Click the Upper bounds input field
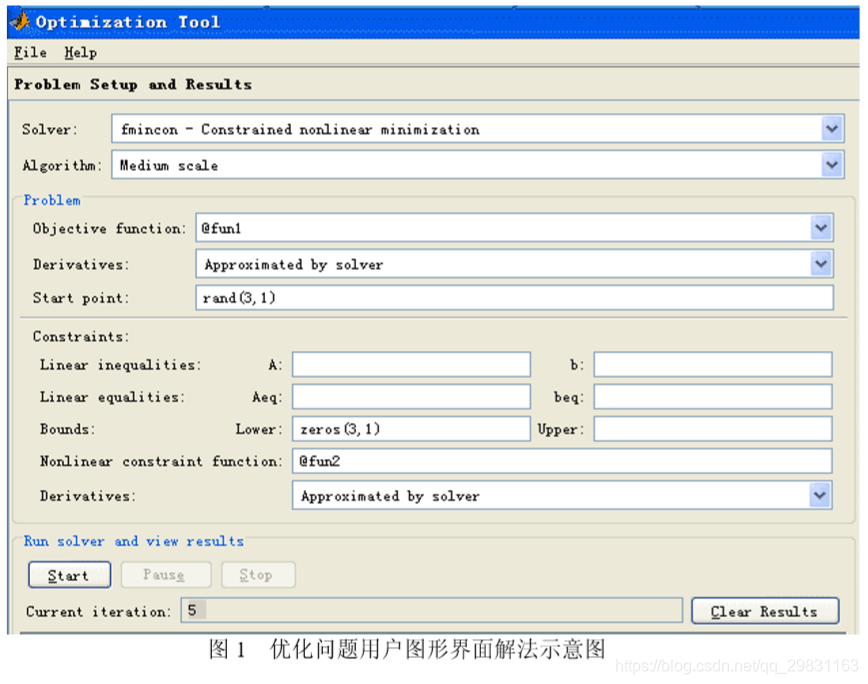The image size is (868, 684). click(713, 429)
